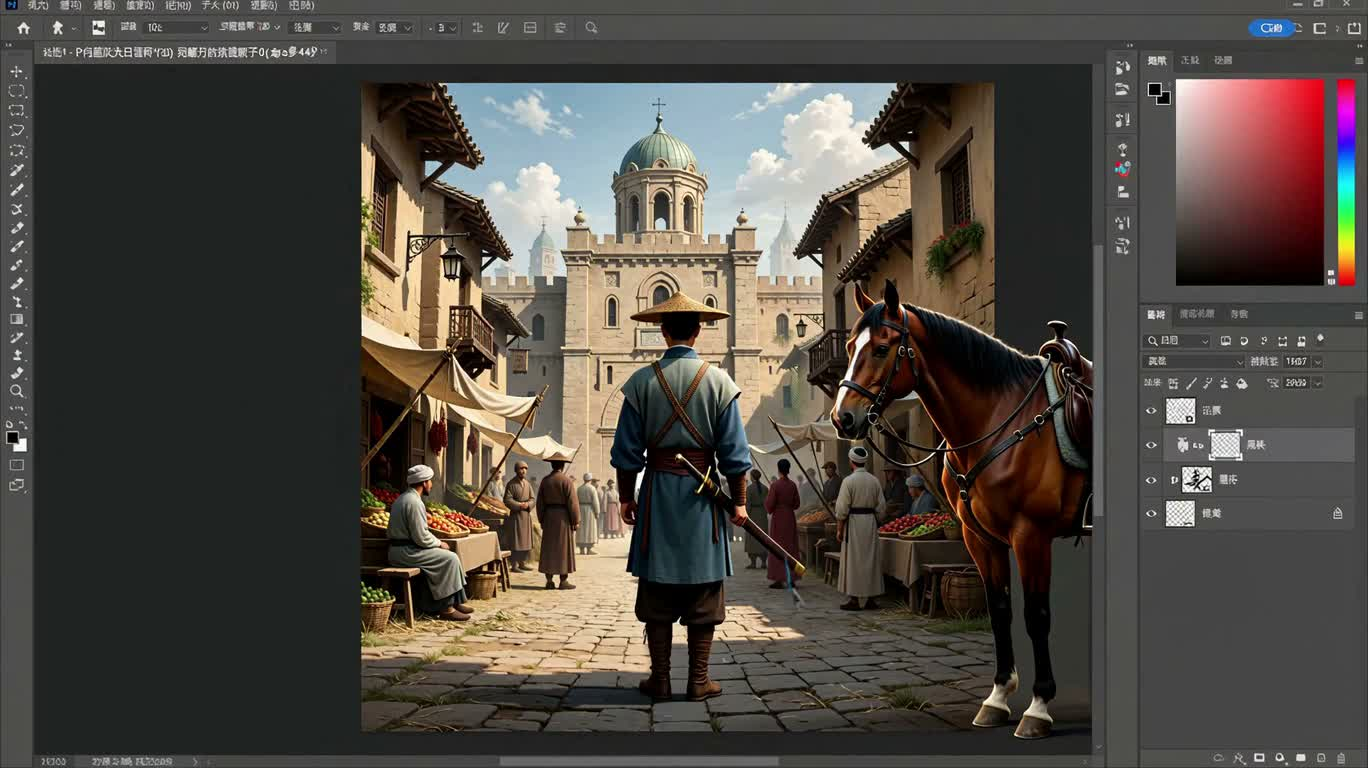Open the Layers panel hamburger menu
The height and width of the screenshot is (768, 1368).
tap(1358, 315)
